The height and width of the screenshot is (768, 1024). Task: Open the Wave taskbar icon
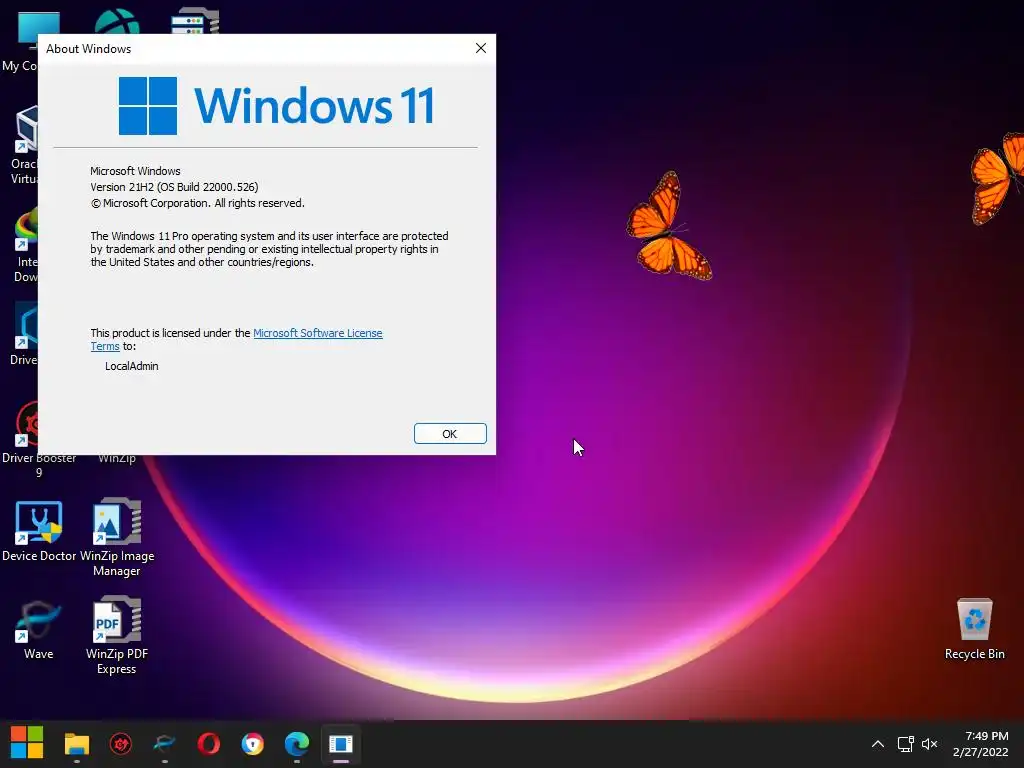(165, 744)
